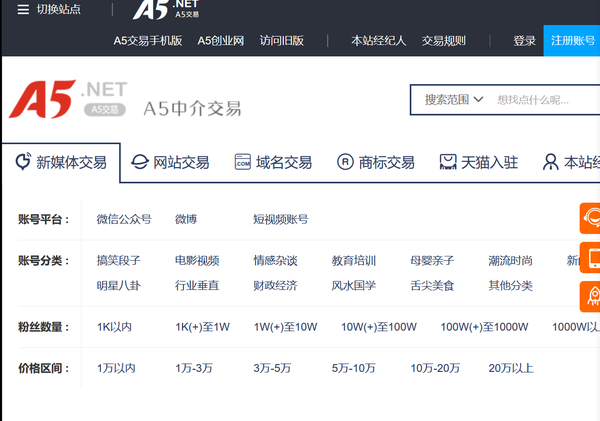This screenshot has width=600, height=421.
Task: Select category 财政经济
Action: [x=275, y=286]
